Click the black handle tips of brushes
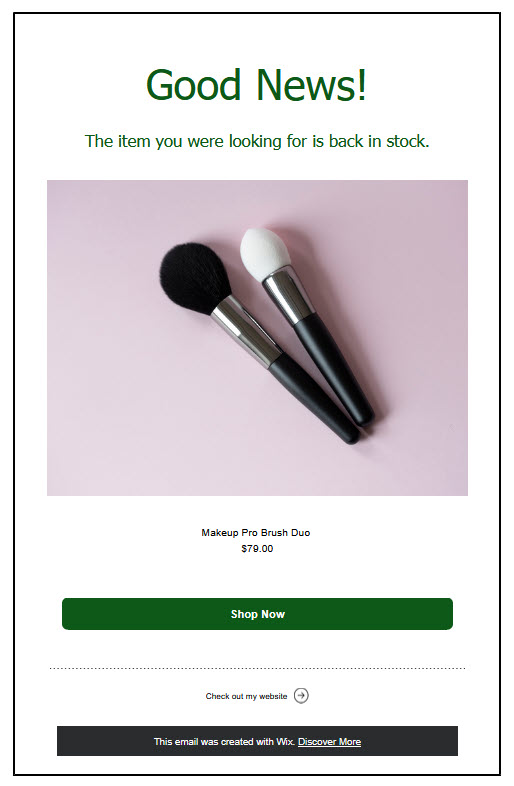The height and width of the screenshot is (786, 514). tap(359, 430)
